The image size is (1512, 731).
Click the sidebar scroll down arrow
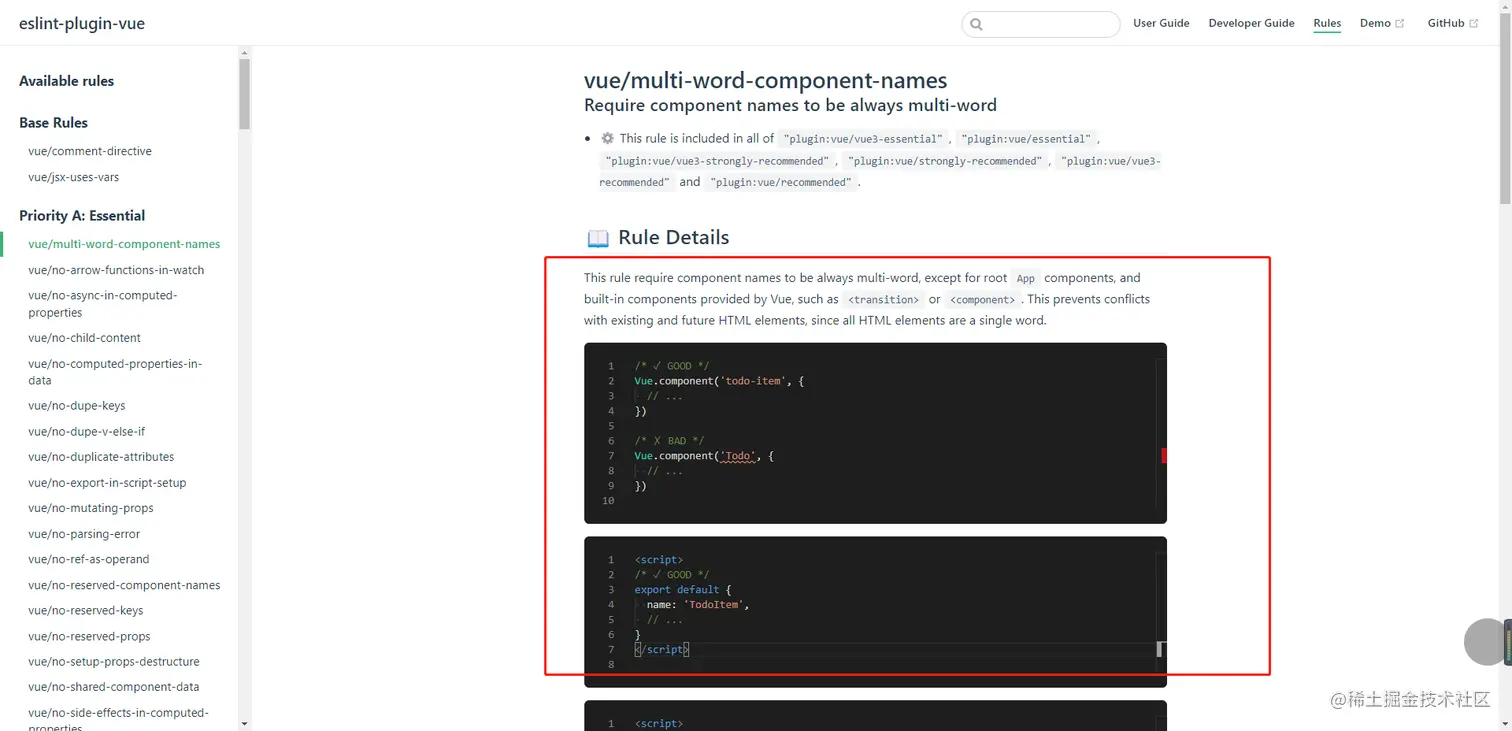245,724
